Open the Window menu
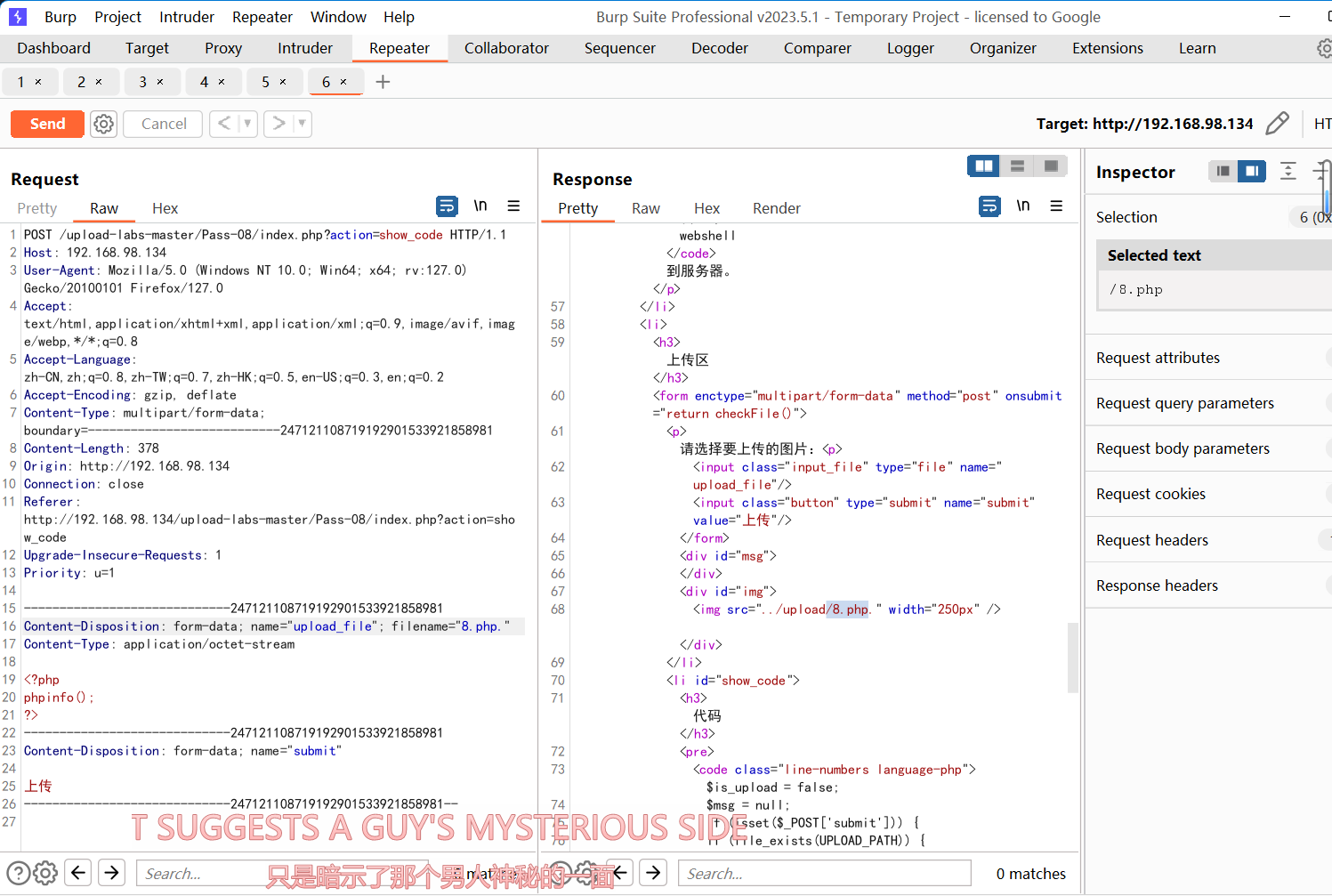The height and width of the screenshot is (896, 1332). tap(338, 17)
